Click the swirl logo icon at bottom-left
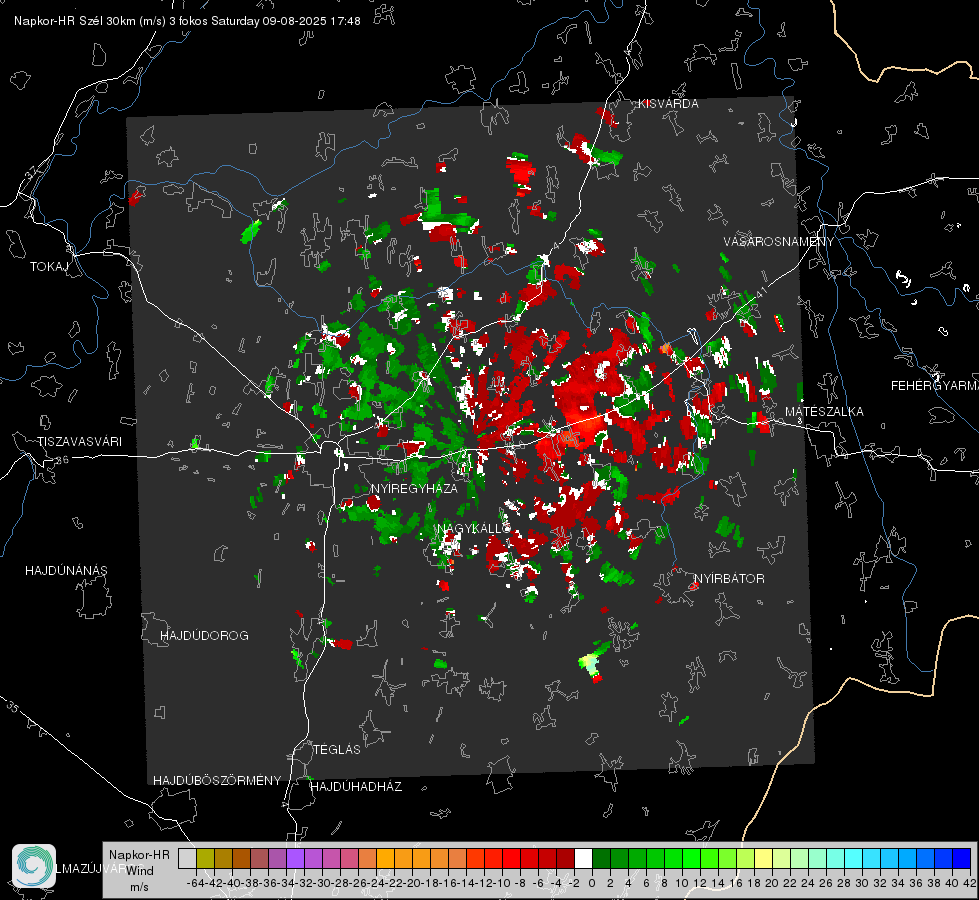The height and width of the screenshot is (900, 979). (34, 866)
